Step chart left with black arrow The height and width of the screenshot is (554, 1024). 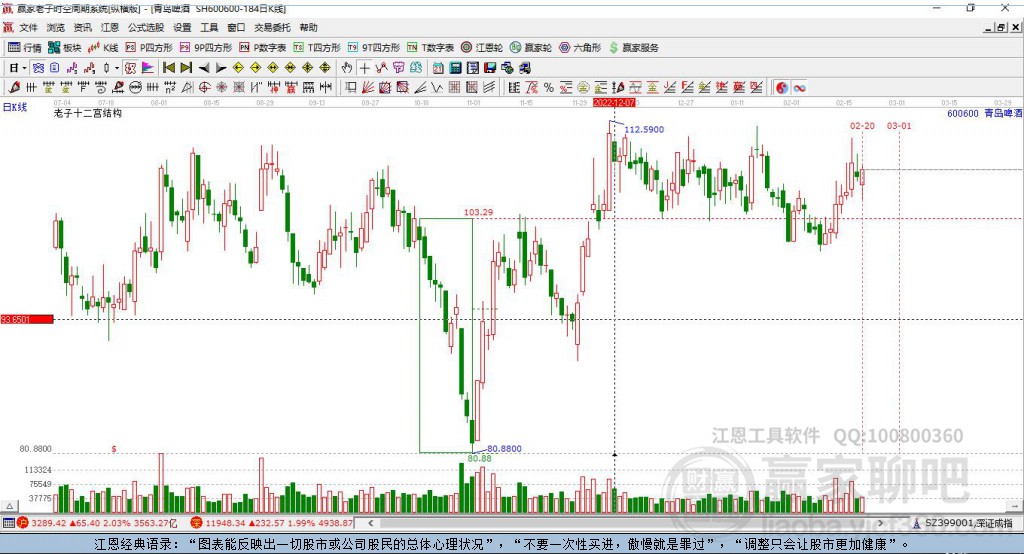[204, 68]
